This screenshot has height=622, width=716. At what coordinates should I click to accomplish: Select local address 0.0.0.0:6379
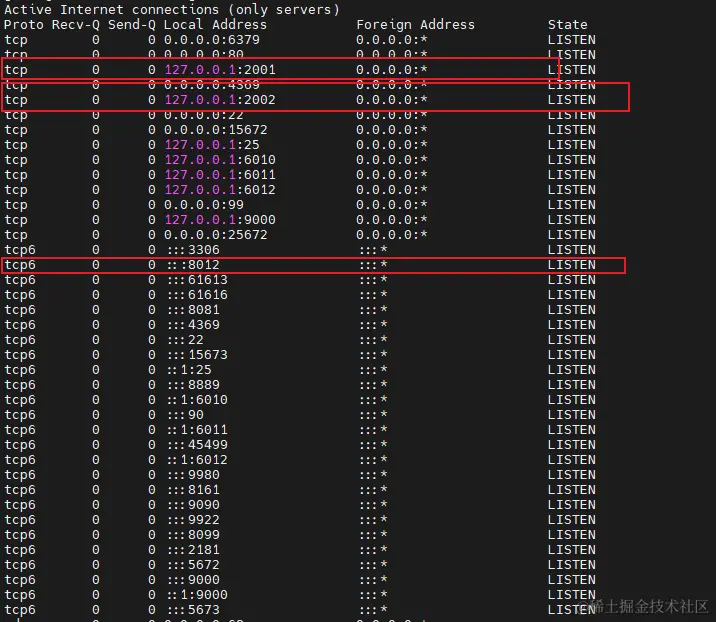point(212,40)
